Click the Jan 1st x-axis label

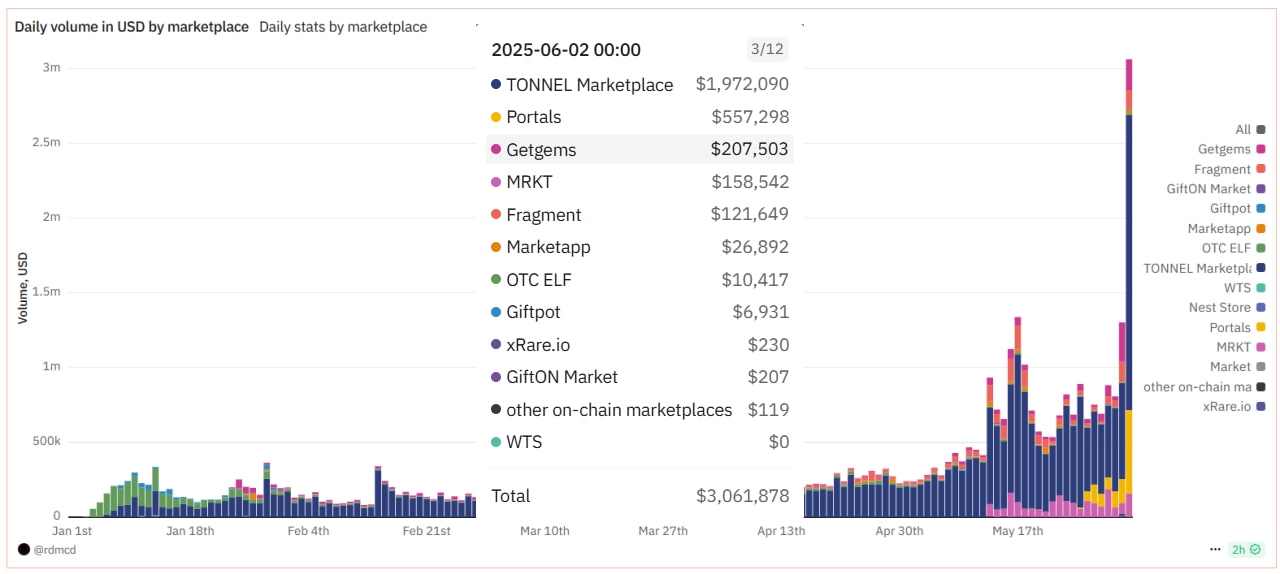72,531
